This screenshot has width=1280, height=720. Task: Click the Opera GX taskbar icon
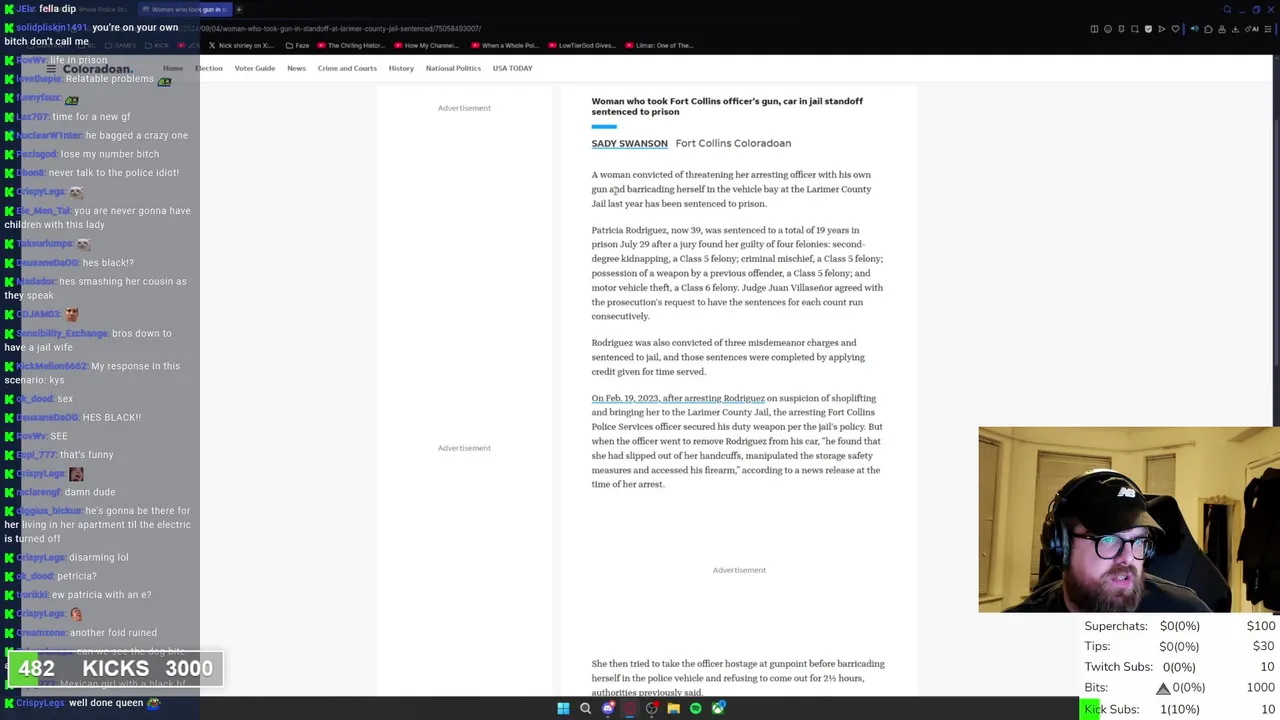coord(629,708)
